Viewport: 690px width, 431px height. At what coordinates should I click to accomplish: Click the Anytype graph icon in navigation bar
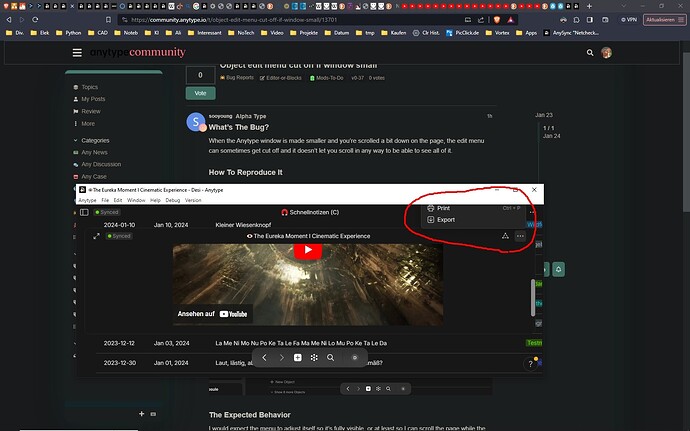(x=314, y=357)
